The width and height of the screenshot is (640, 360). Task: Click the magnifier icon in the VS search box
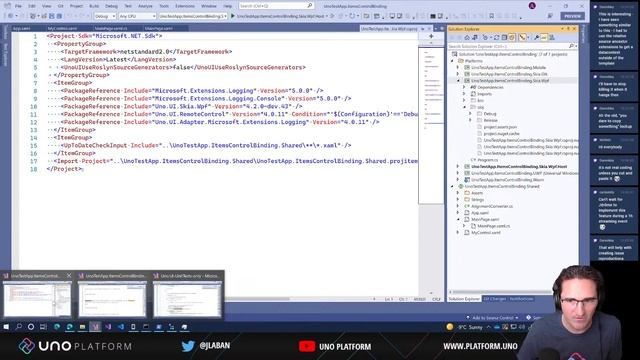click(x=310, y=6)
